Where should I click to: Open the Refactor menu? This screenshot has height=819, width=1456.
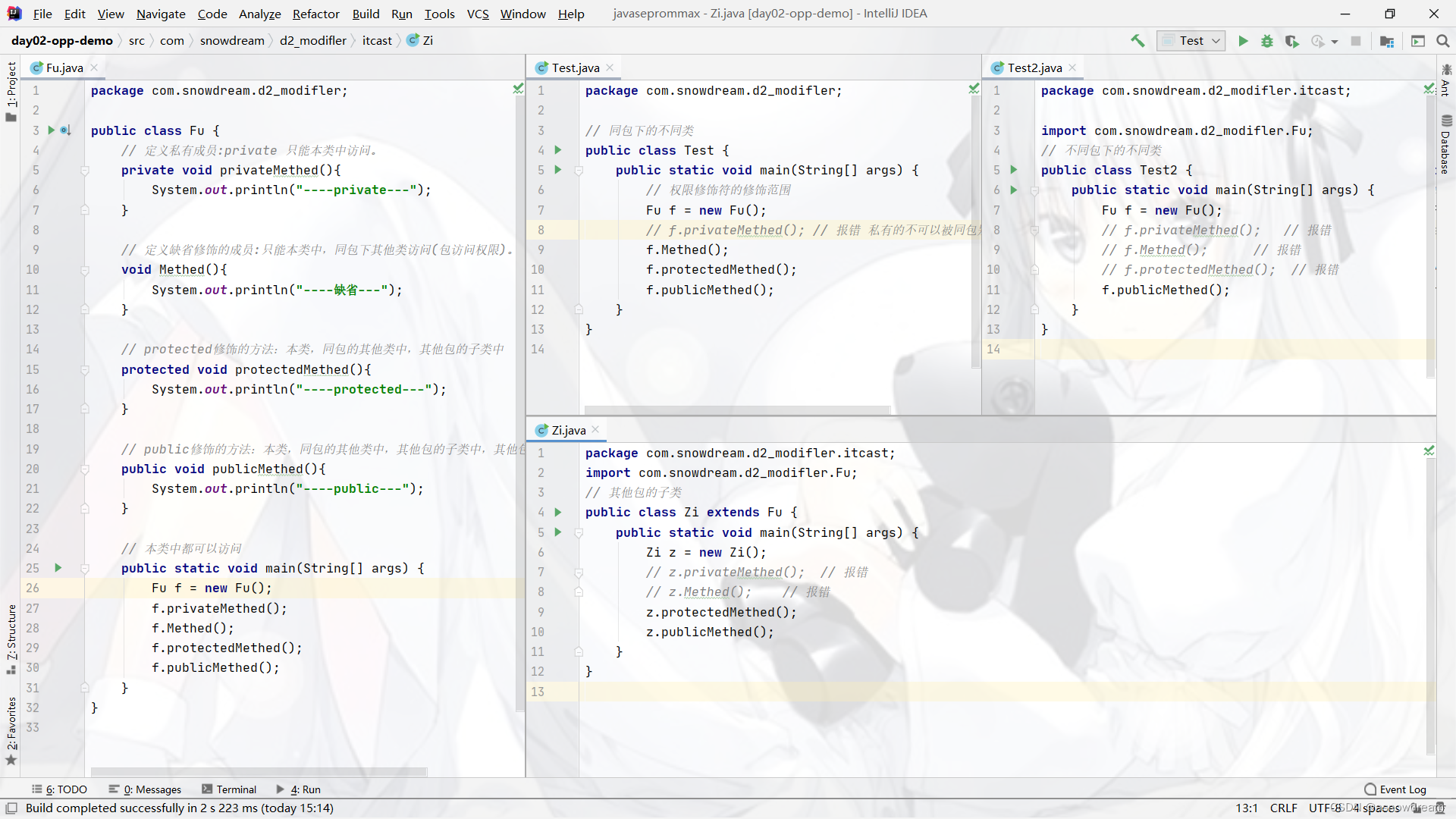[315, 14]
